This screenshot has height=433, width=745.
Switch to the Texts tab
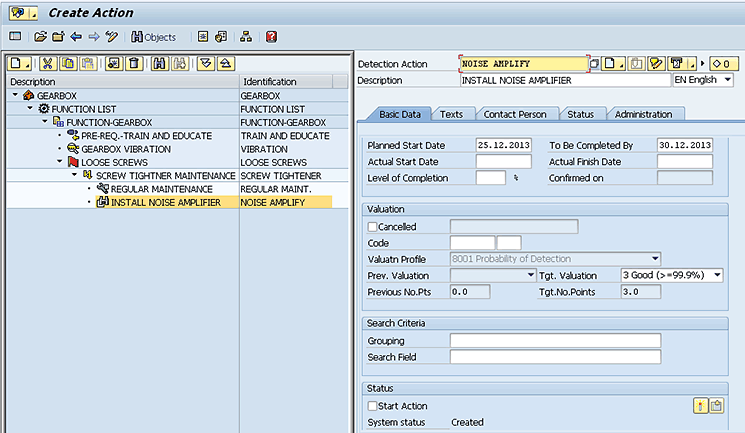(x=451, y=115)
